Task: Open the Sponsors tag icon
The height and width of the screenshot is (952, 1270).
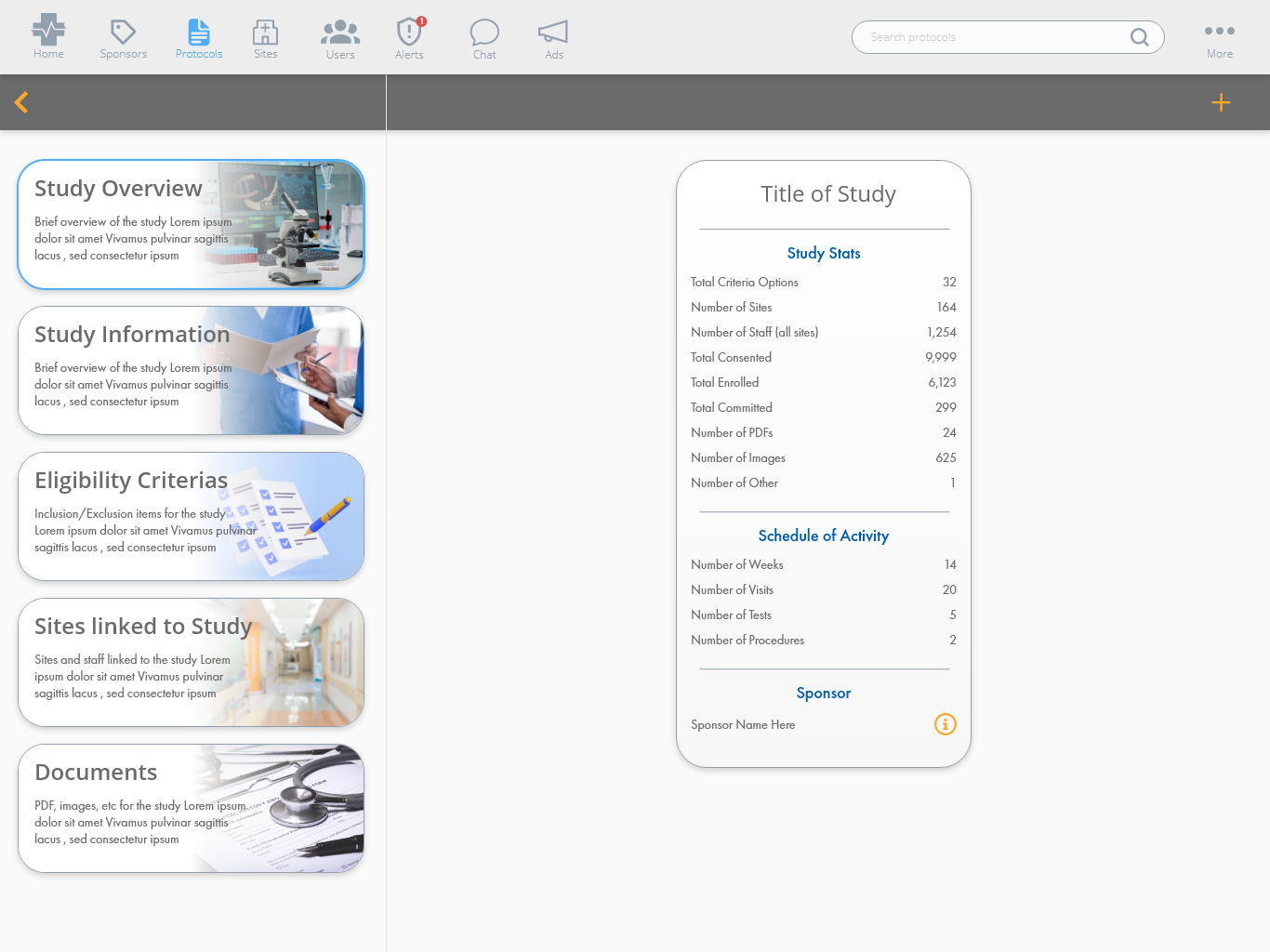Action: (123, 33)
